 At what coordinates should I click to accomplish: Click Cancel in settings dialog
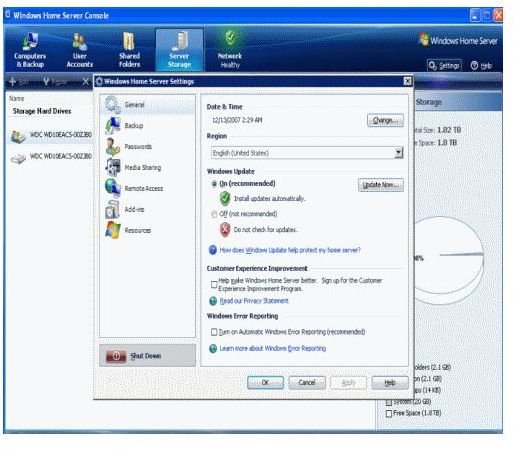[x=307, y=383]
